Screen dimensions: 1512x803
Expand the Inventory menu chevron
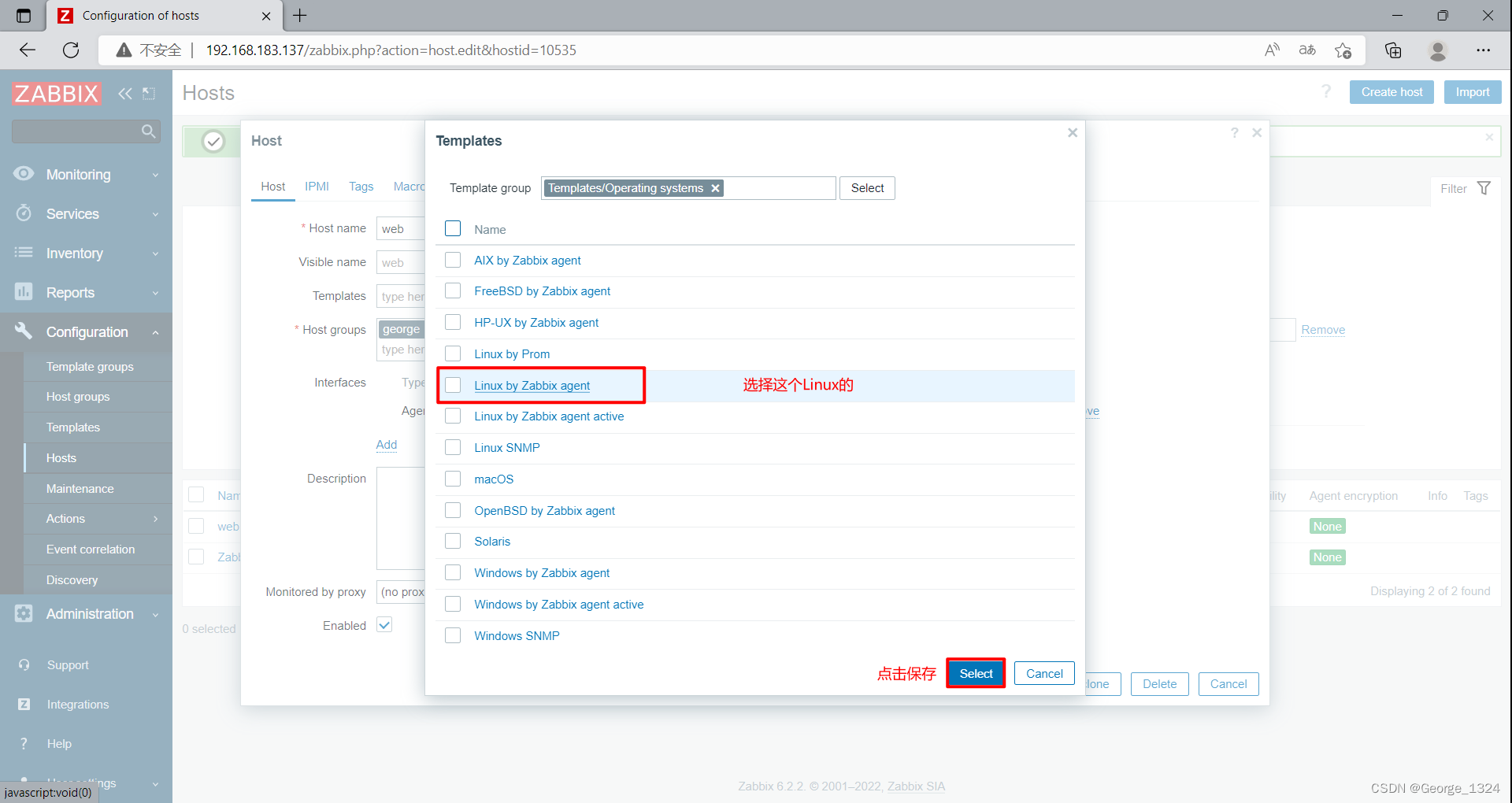(x=155, y=253)
